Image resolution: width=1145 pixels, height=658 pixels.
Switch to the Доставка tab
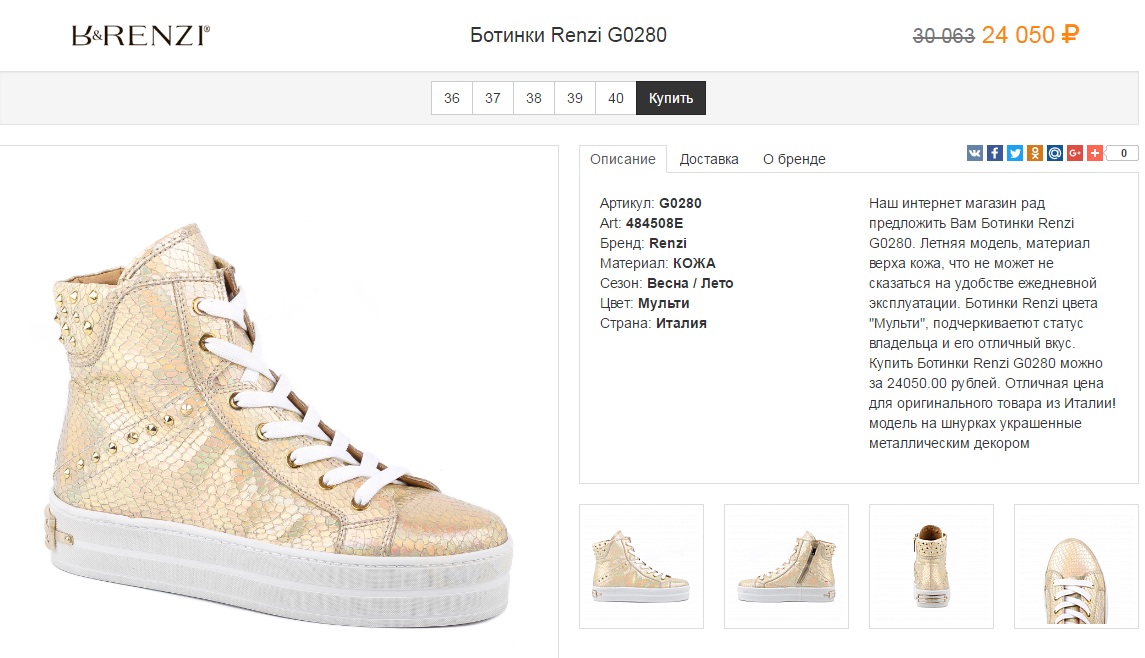709,159
